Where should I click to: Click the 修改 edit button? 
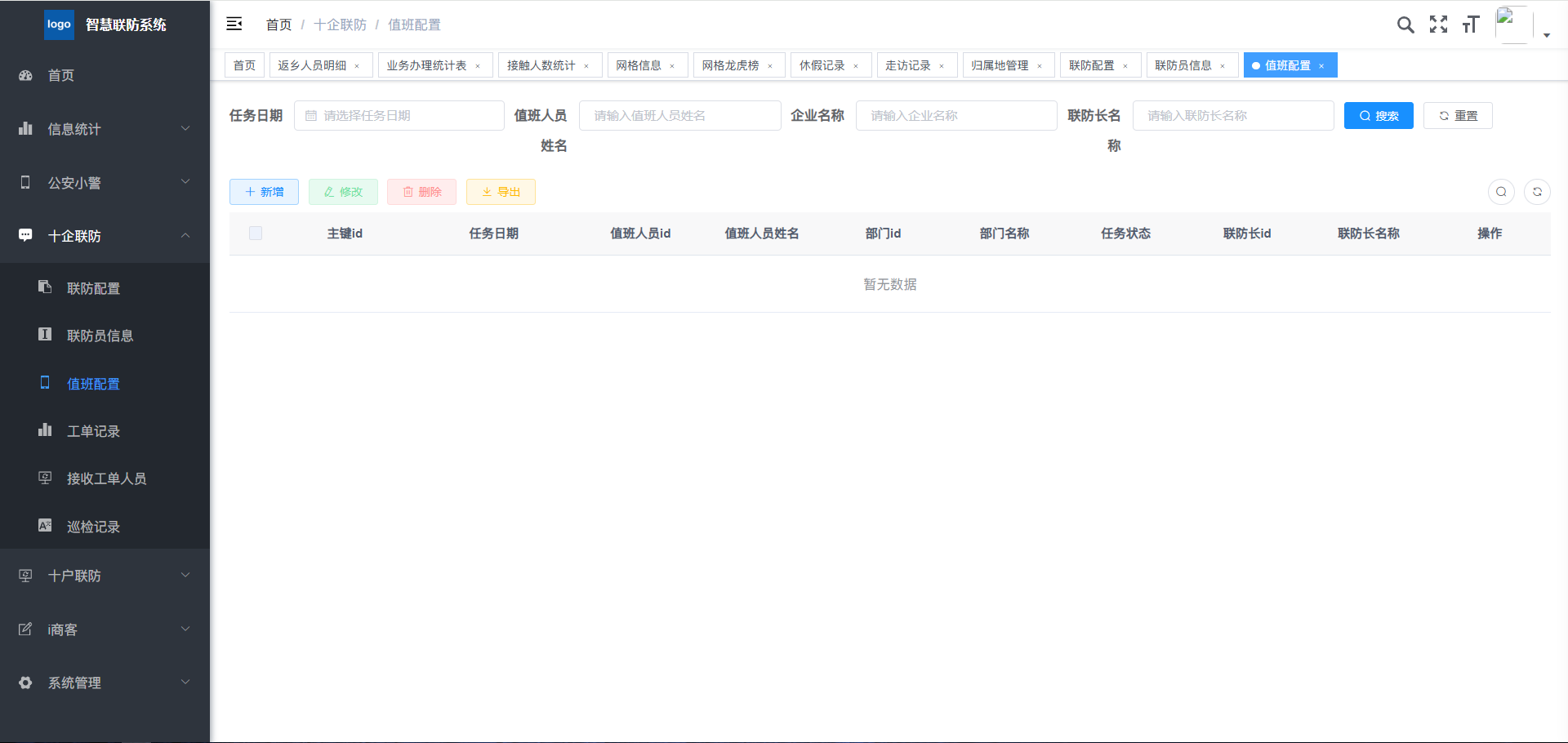coord(343,192)
